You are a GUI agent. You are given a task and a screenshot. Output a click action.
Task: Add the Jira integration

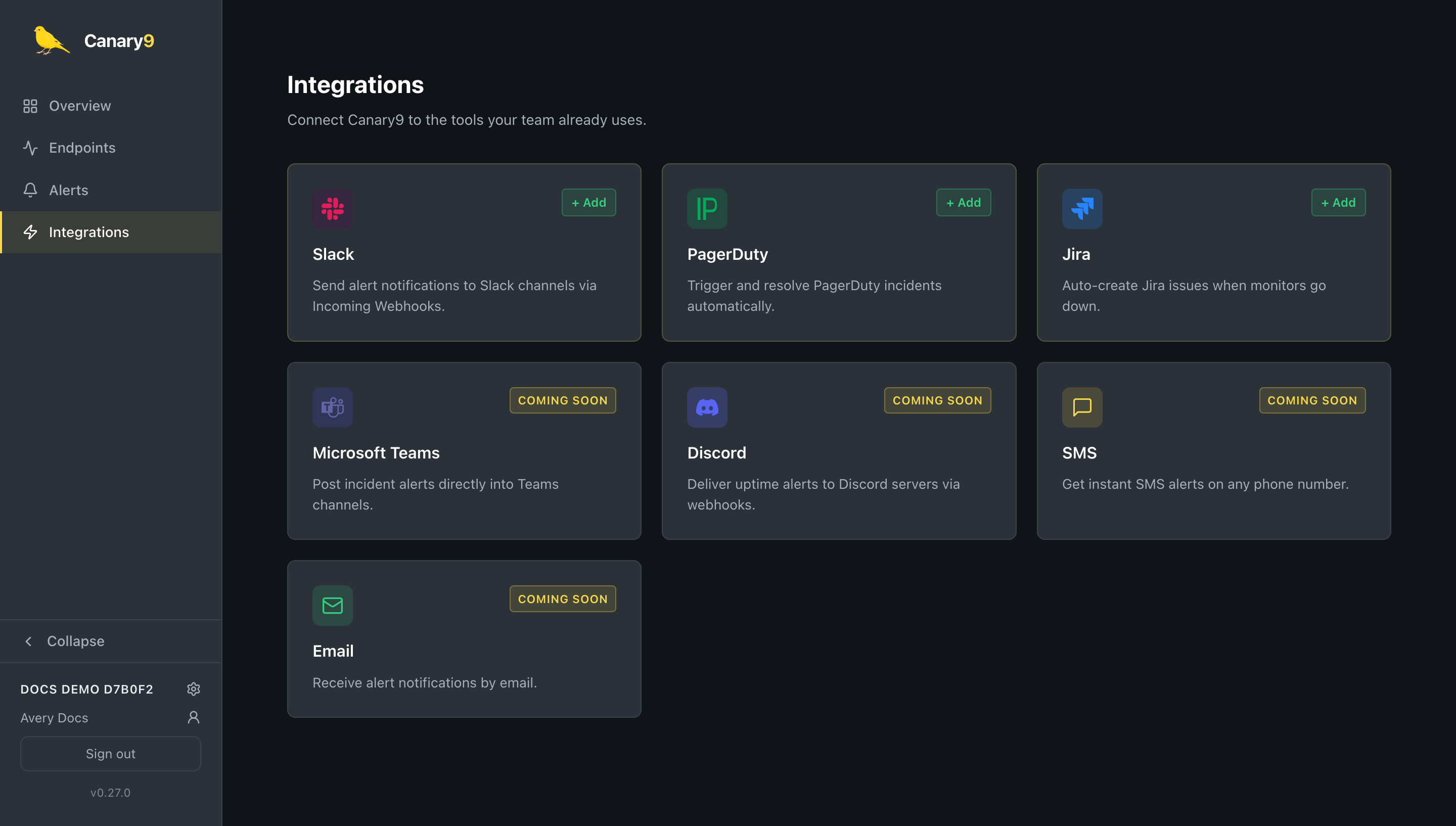click(x=1338, y=203)
